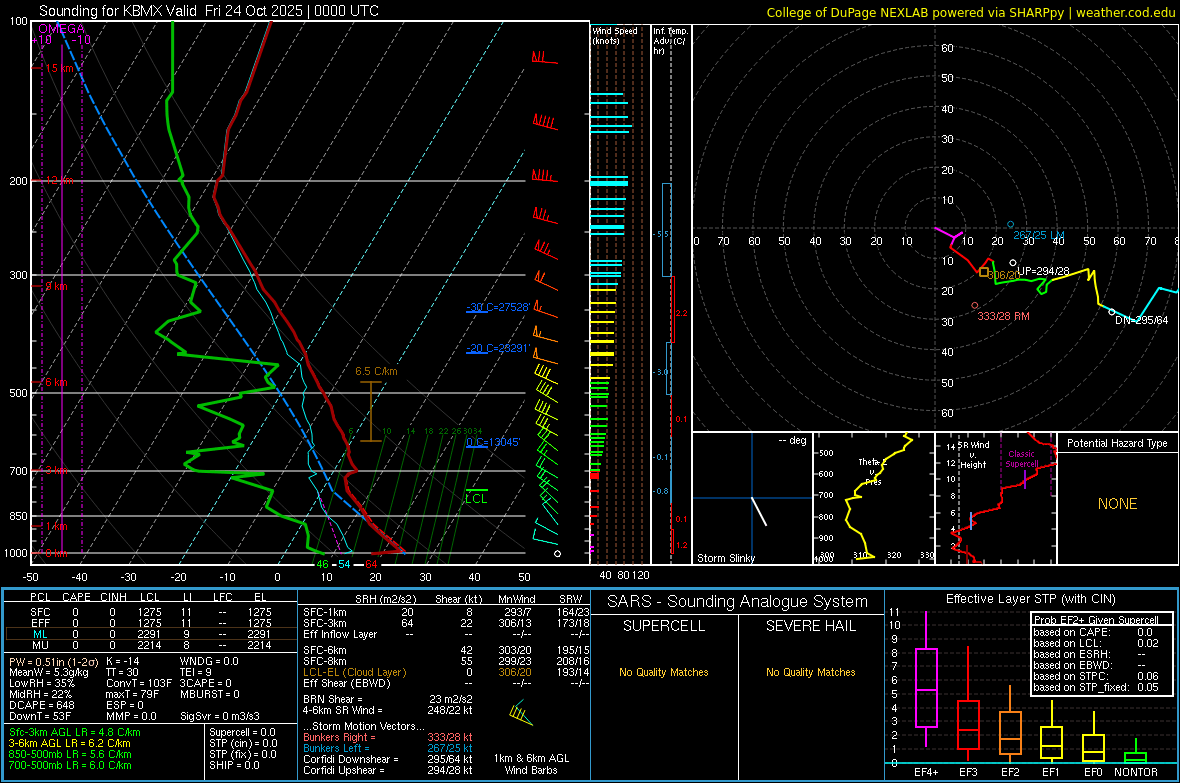Viewport: 1180px width, 783px height.
Task: Click the 'UP=294/28' hodograph label
Action: [x=1043, y=271]
